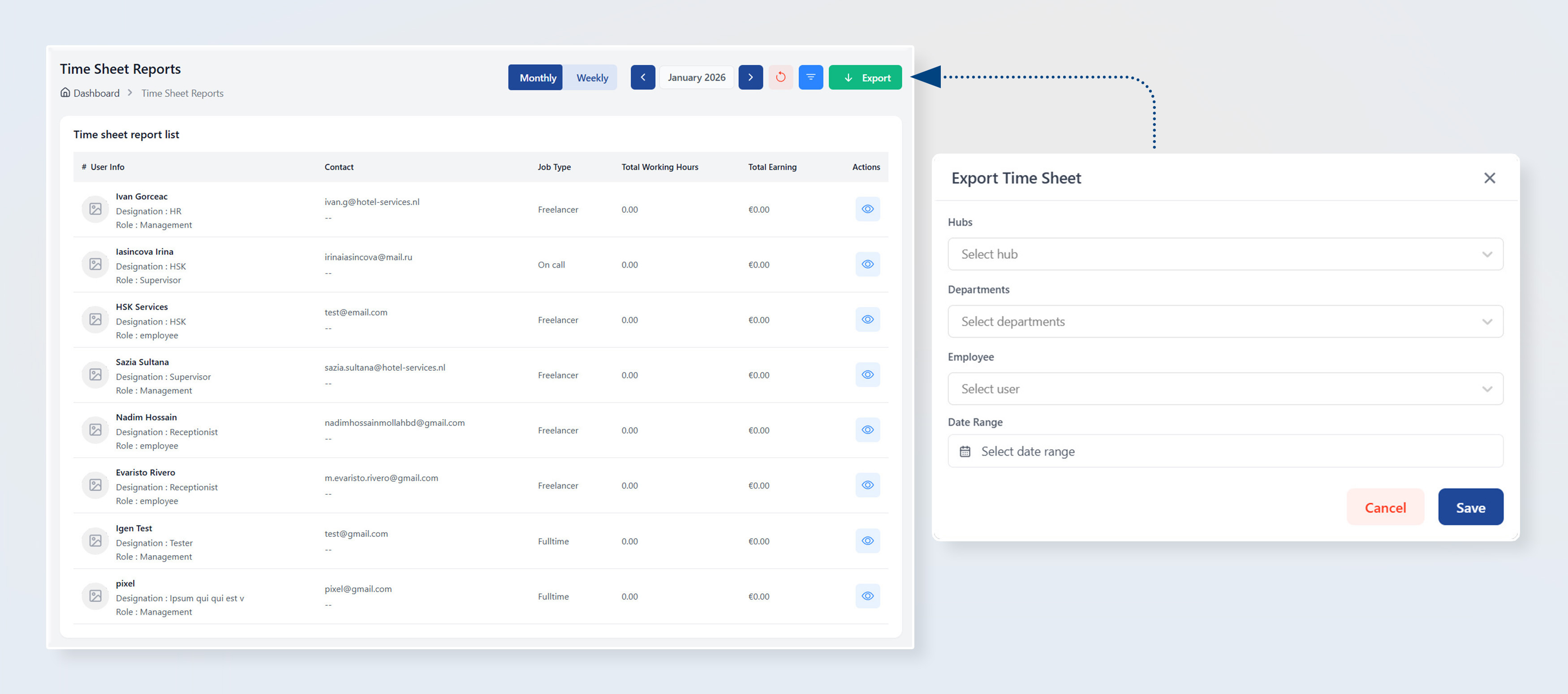Click the refresh icon beside the filter
The height and width of the screenshot is (694, 1568).
tap(781, 77)
